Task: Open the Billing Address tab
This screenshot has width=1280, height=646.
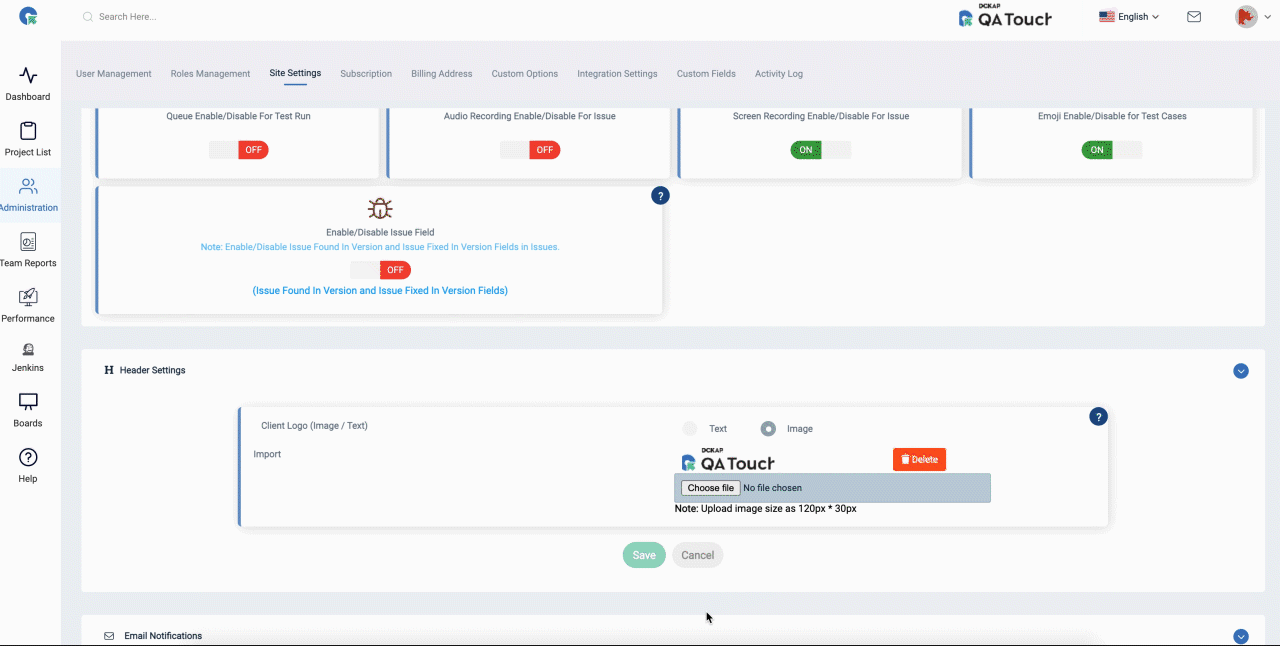Action: pos(442,74)
